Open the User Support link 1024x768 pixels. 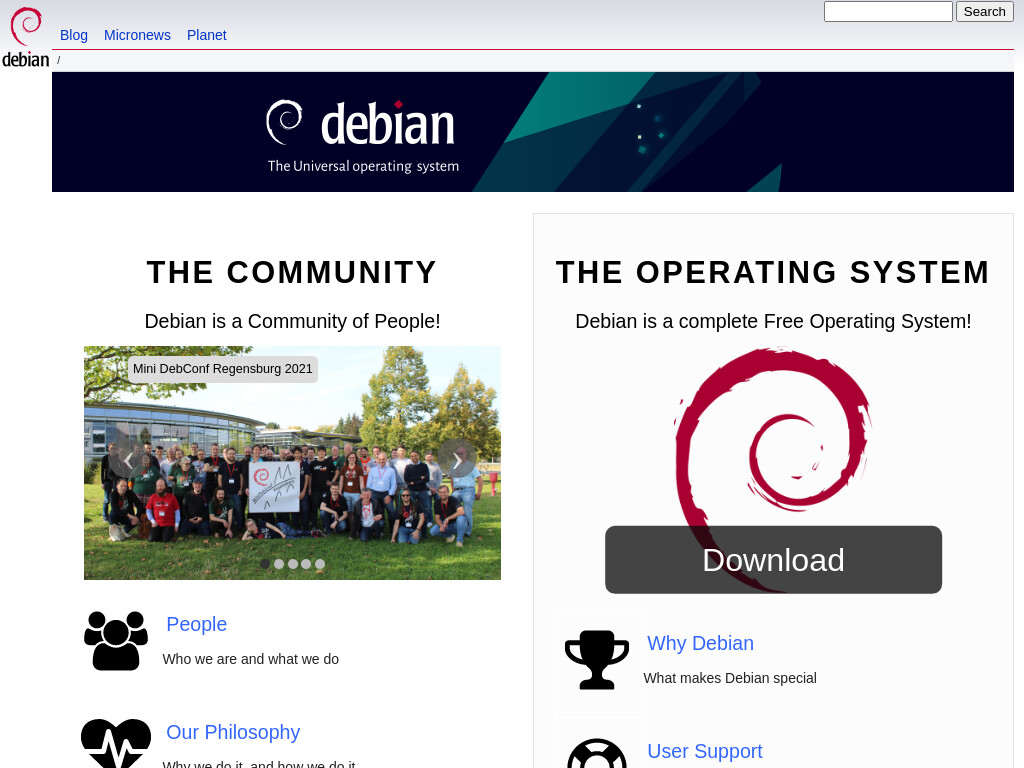(x=705, y=751)
